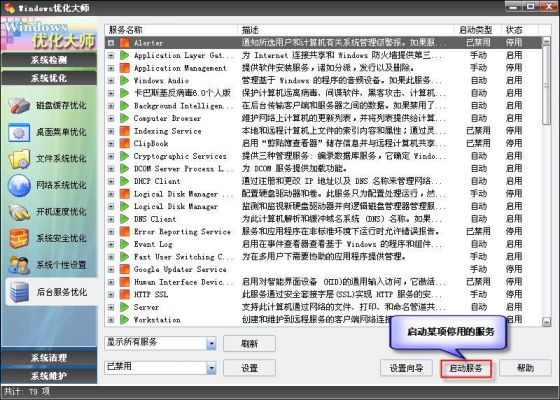
Task: Sort by 服务名称 column header
Action: point(171,30)
